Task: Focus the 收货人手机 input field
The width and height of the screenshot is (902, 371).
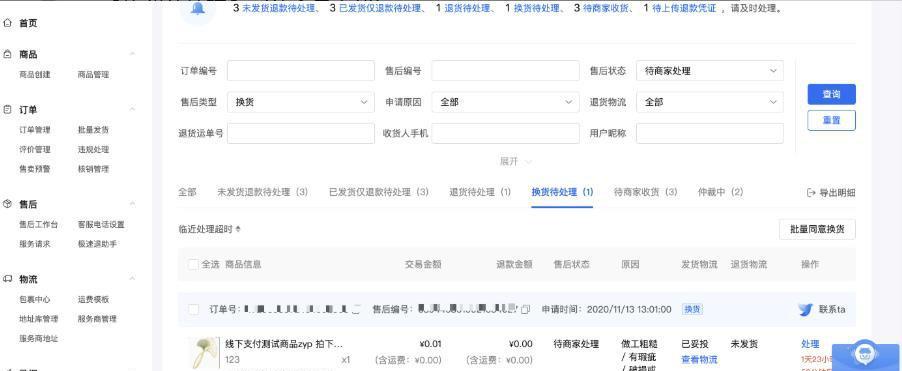Action: 505,133
